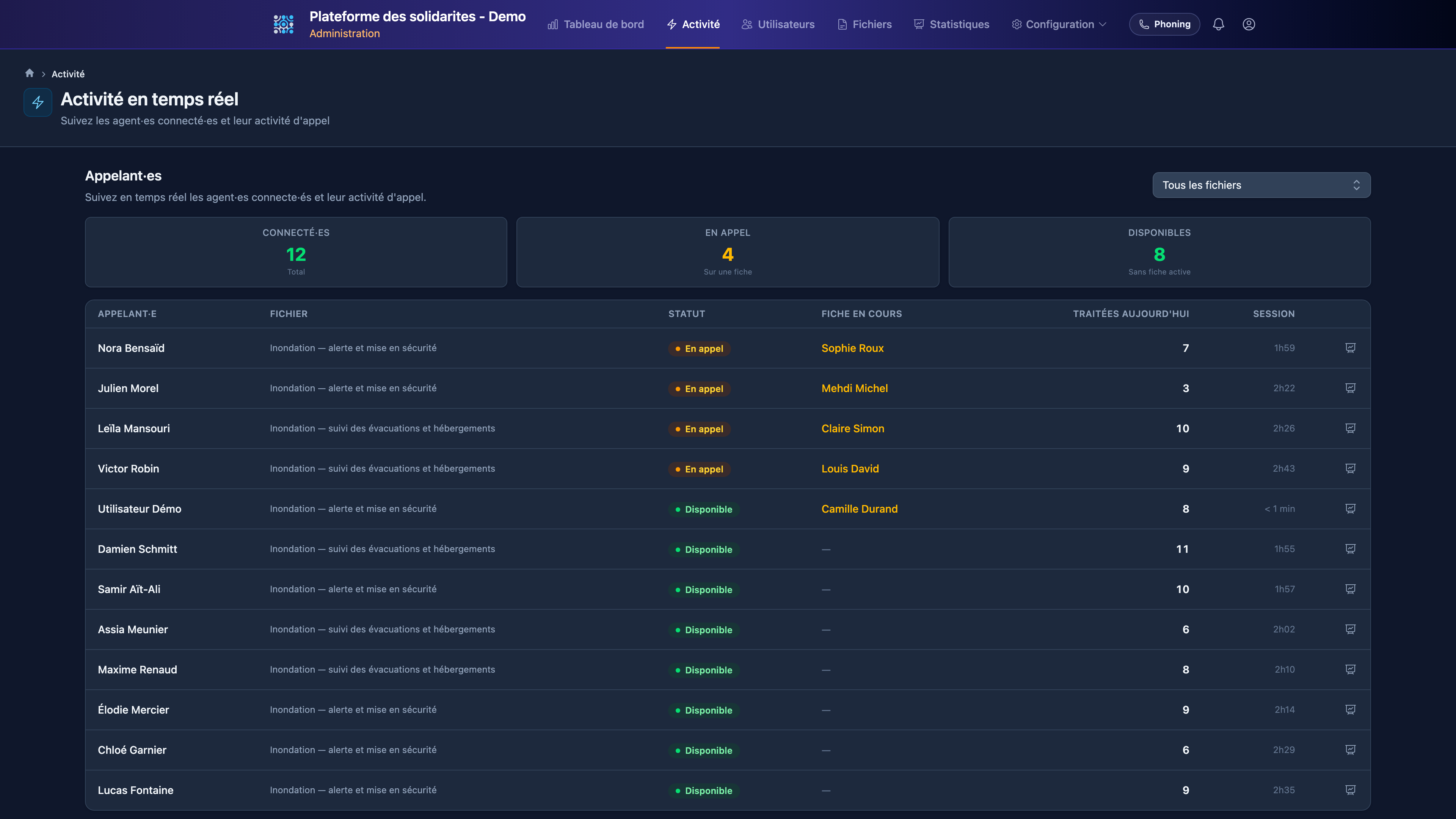The width and height of the screenshot is (1456, 819).
Task: Open Camille Durand fiche link
Action: tap(860, 509)
